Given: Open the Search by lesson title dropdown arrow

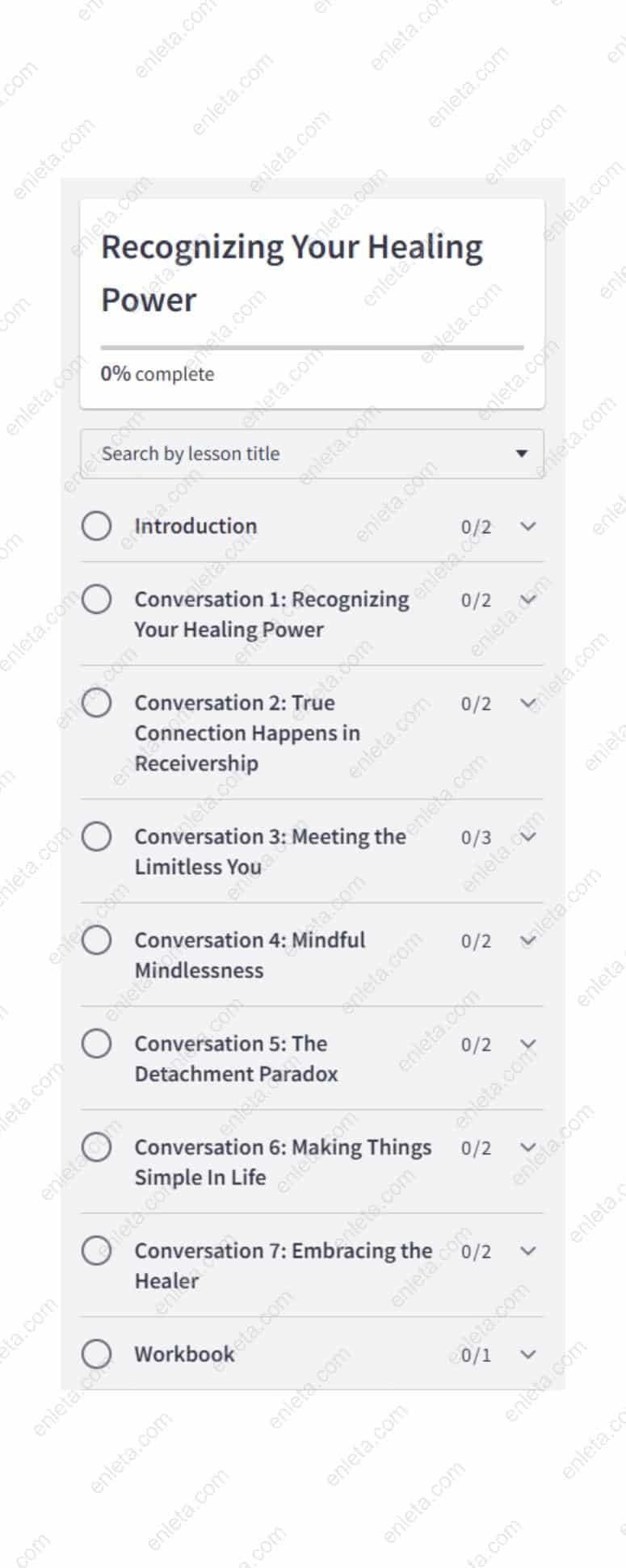Looking at the screenshot, I should pos(522,453).
